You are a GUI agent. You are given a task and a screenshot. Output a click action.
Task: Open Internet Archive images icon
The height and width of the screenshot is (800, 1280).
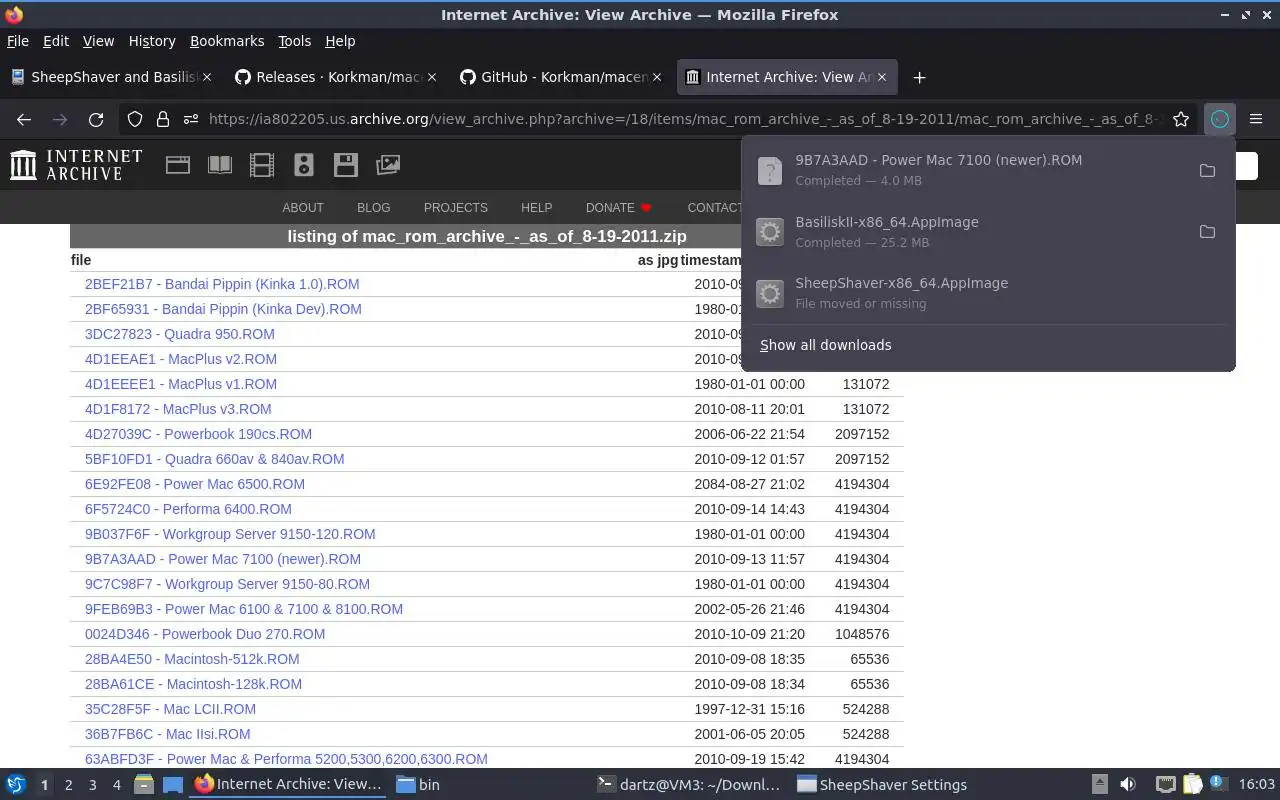(x=388, y=165)
